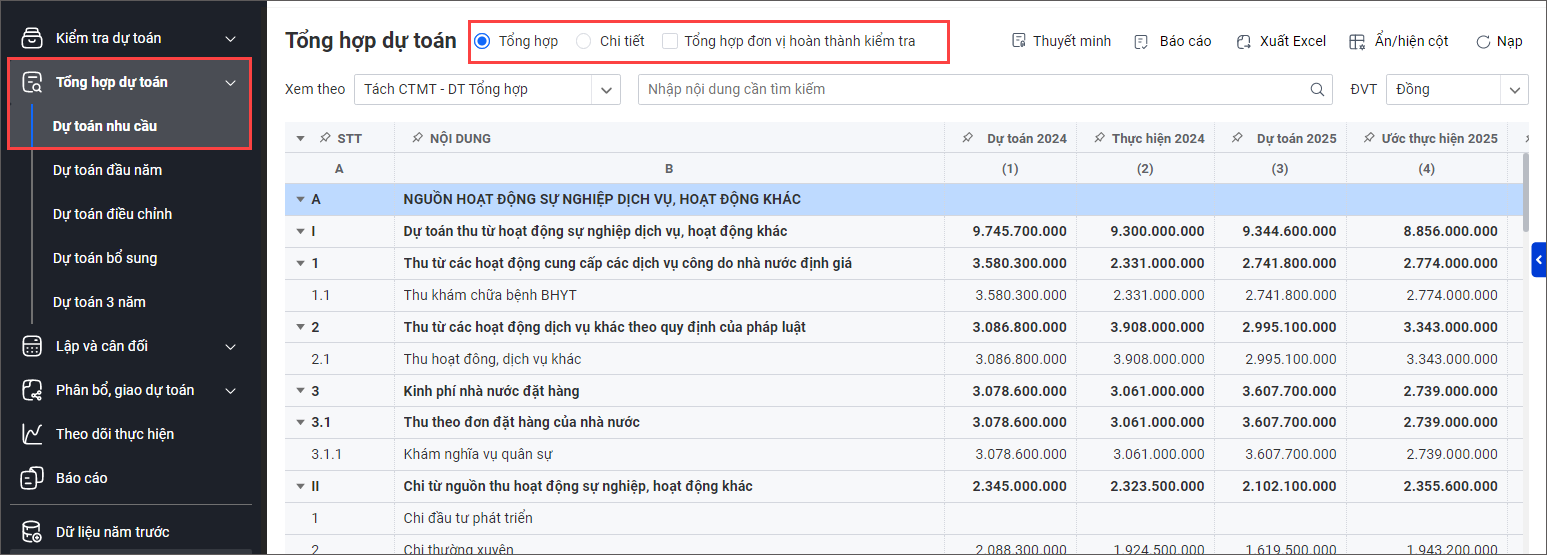Open the Xem theo dropdown
1547x555 pixels.
487,89
